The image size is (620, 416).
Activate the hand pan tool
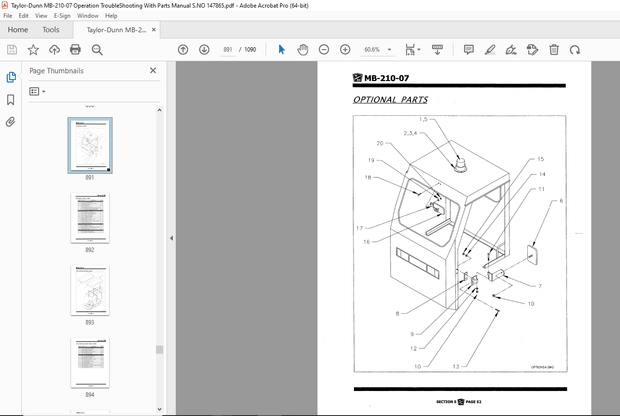[x=303, y=49]
